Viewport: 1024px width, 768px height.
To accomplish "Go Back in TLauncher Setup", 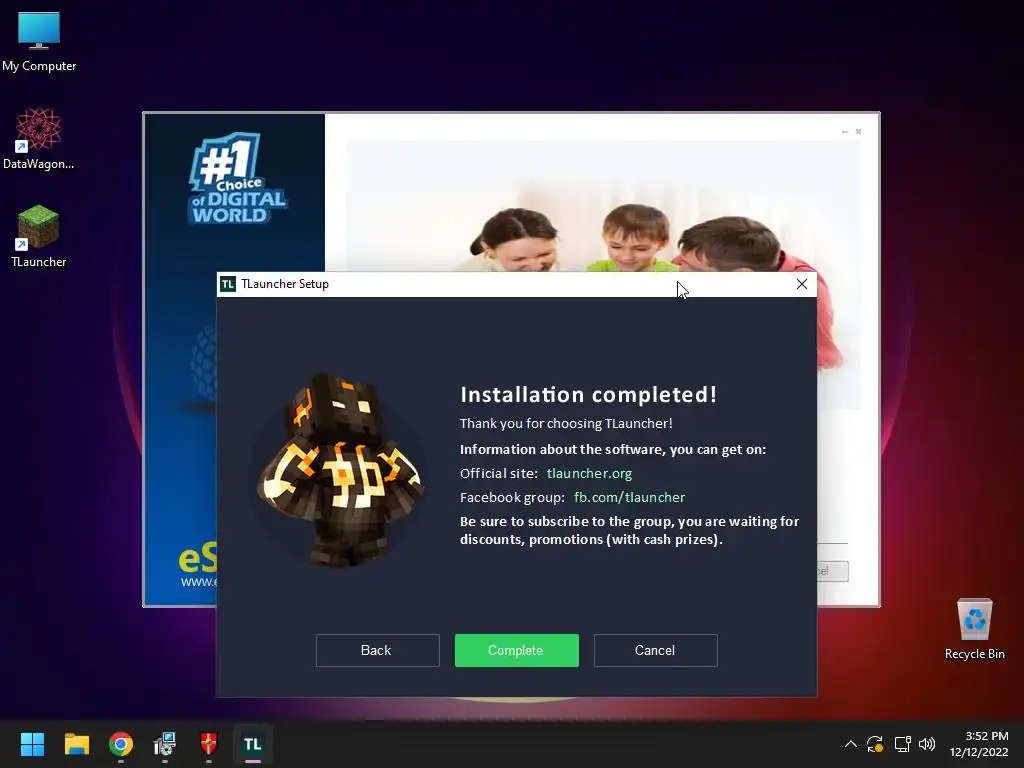I will (x=377, y=650).
